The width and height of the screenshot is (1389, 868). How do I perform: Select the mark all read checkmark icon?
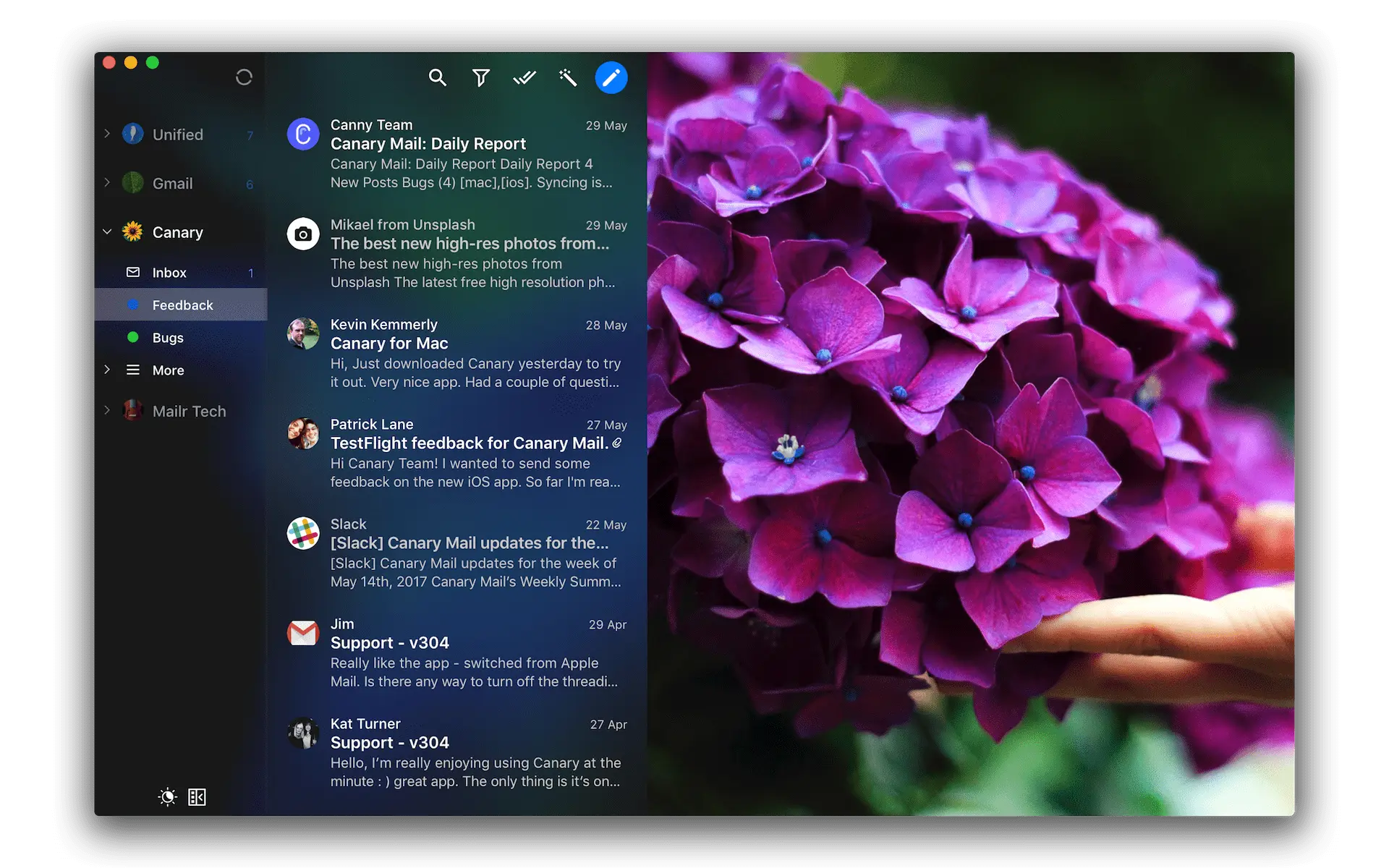tap(524, 77)
